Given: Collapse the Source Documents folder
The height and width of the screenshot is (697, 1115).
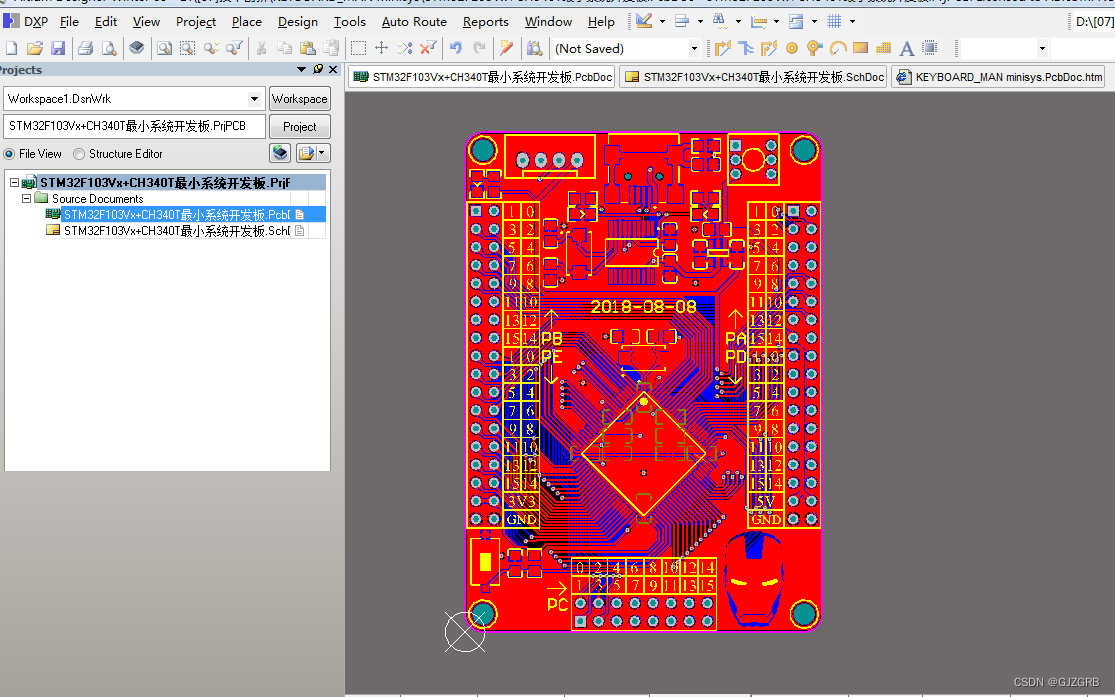Looking at the screenshot, I should (x=26, y=198).
